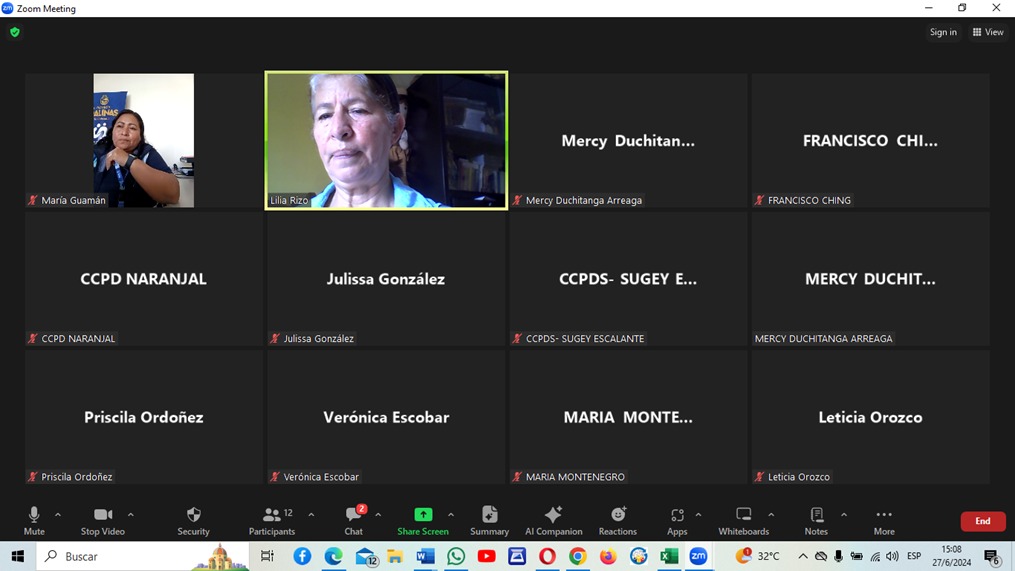Open the Chat panel
Image resolution: width=1015 pixels, height=571 pixels.
coord(353,520)
